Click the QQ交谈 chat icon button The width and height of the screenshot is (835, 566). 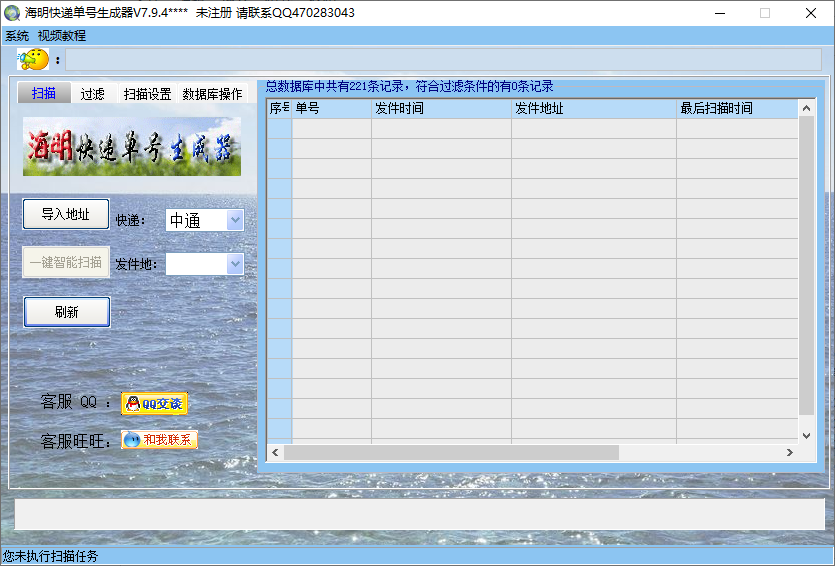154,404
